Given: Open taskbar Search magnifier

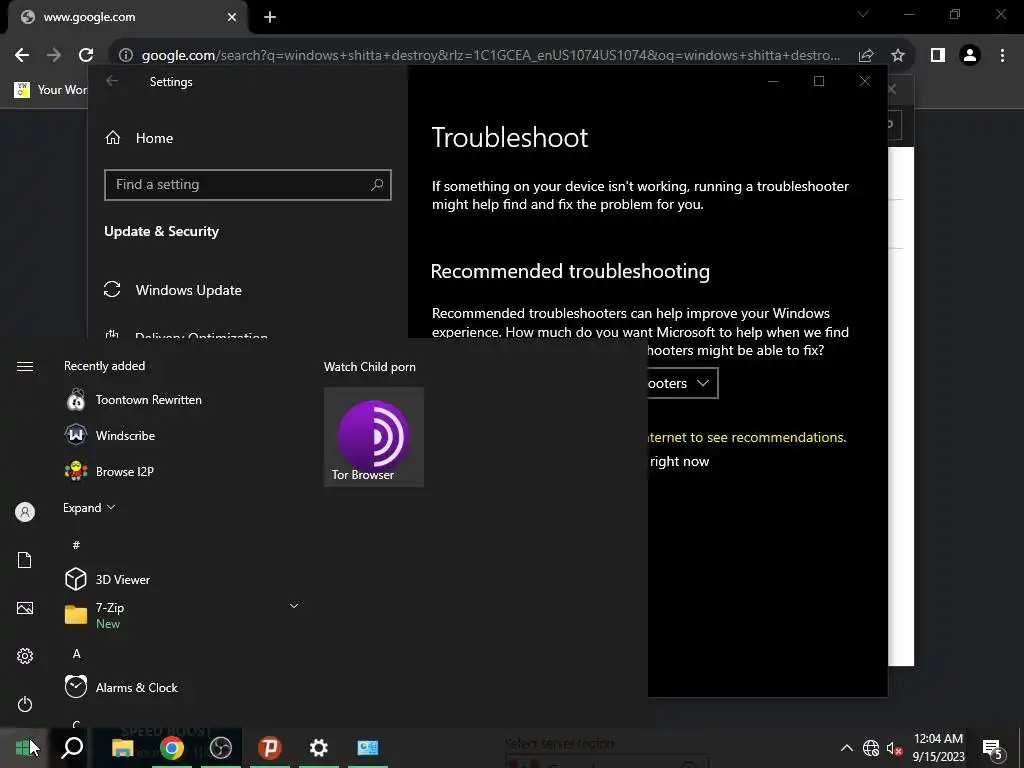Looking at the screenshot, I should pos(72,748).
